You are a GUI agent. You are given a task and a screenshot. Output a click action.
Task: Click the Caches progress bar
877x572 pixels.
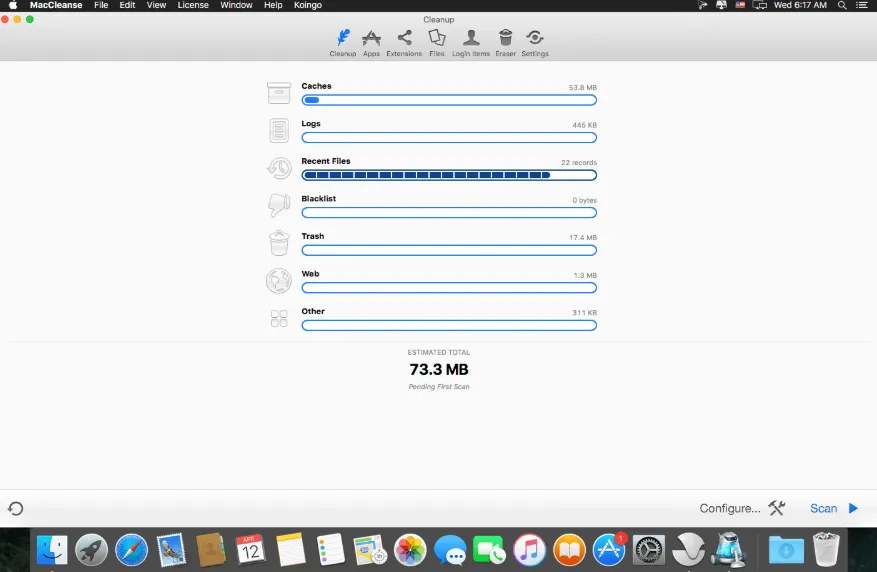click(x=449, y=100)
